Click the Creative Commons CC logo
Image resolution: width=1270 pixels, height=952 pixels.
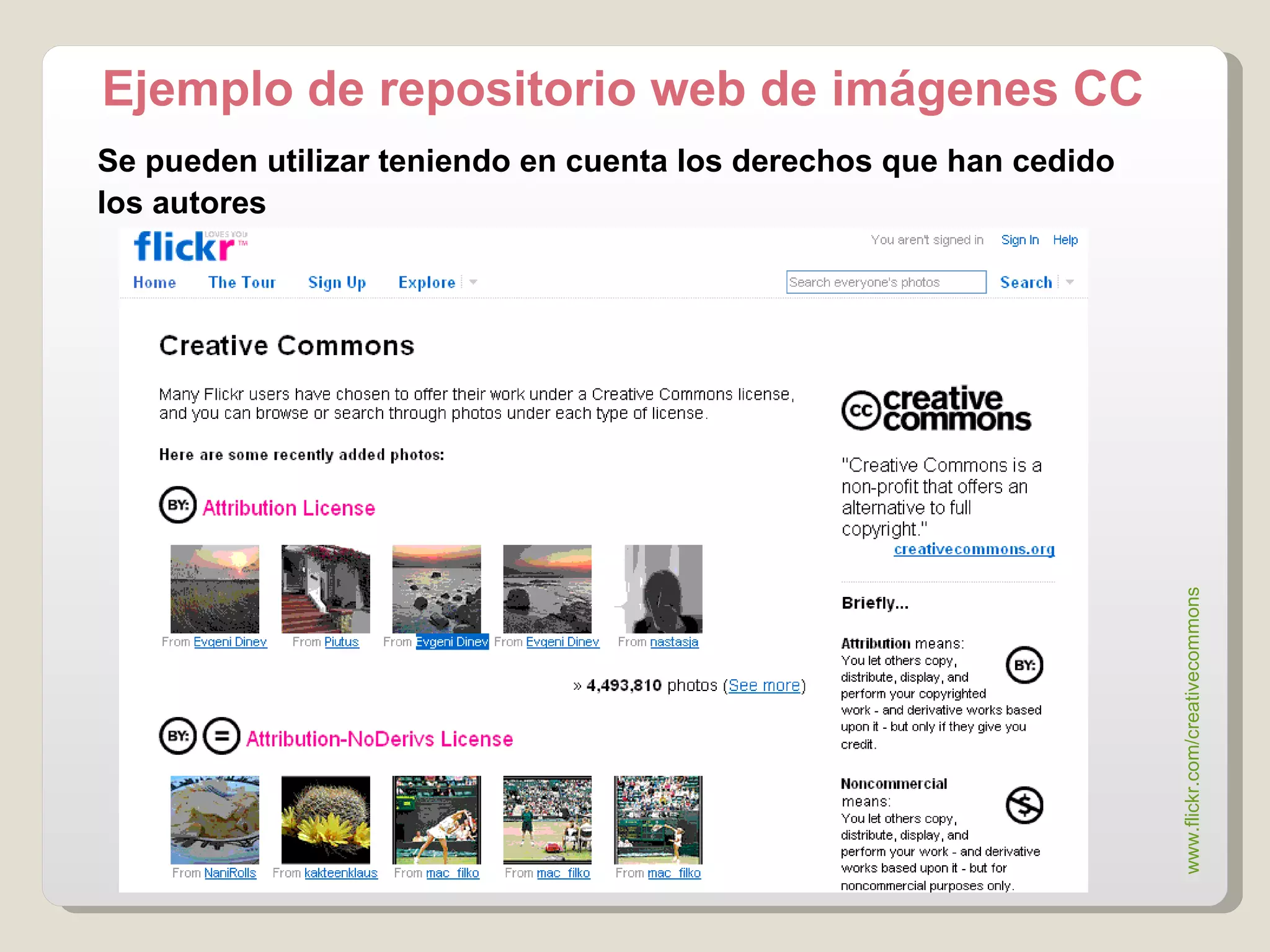pyautogui.click(x=936, y=408)
